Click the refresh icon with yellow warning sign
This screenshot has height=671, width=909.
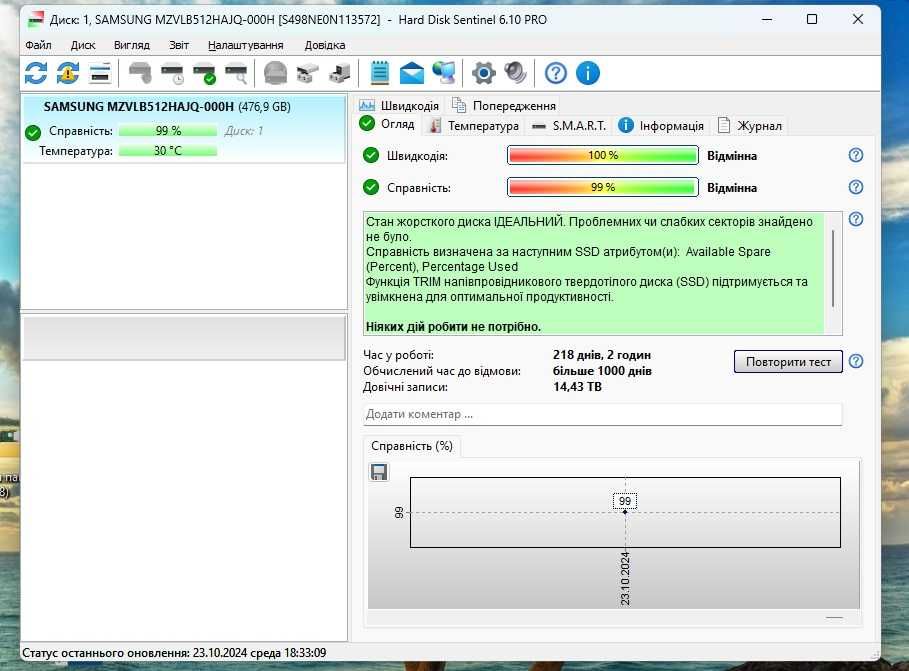pos(68,73)
